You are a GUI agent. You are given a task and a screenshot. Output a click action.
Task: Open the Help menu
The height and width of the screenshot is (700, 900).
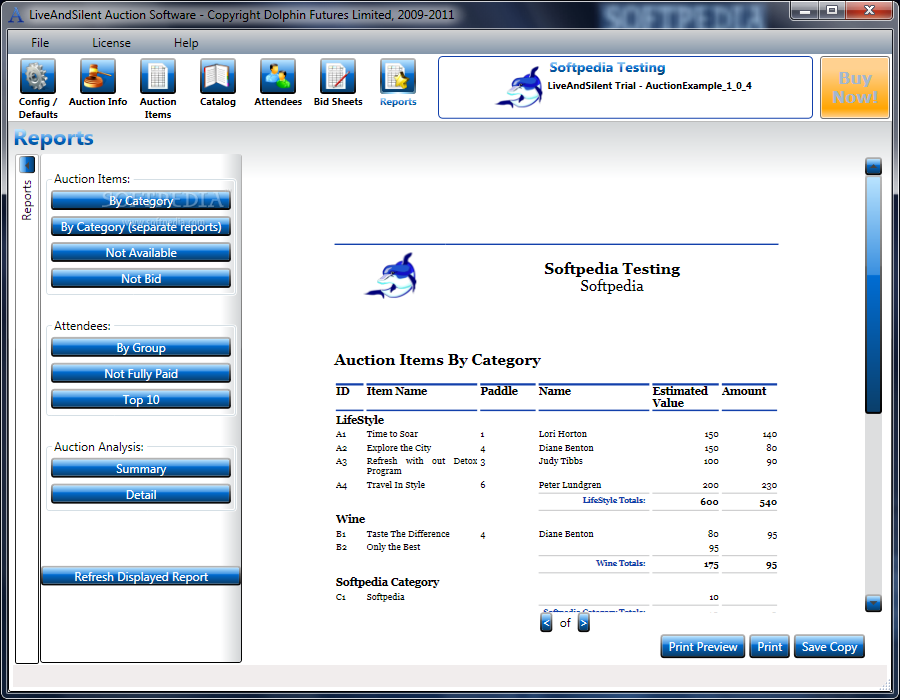coord(186,43)
